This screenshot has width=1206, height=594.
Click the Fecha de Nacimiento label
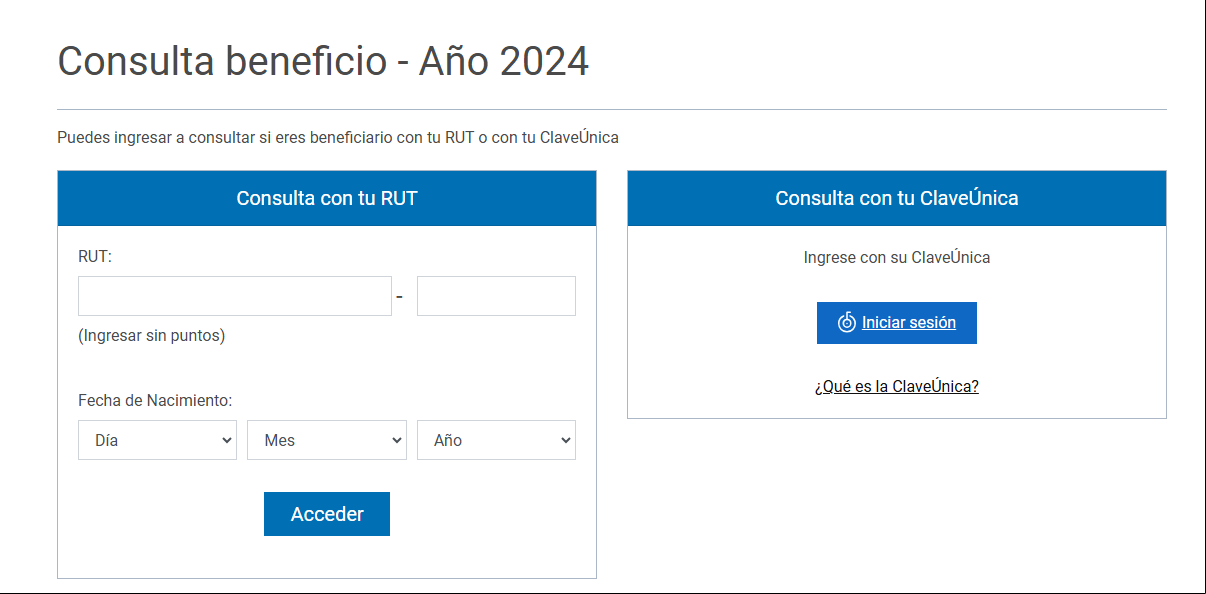(x=155, y=401)
